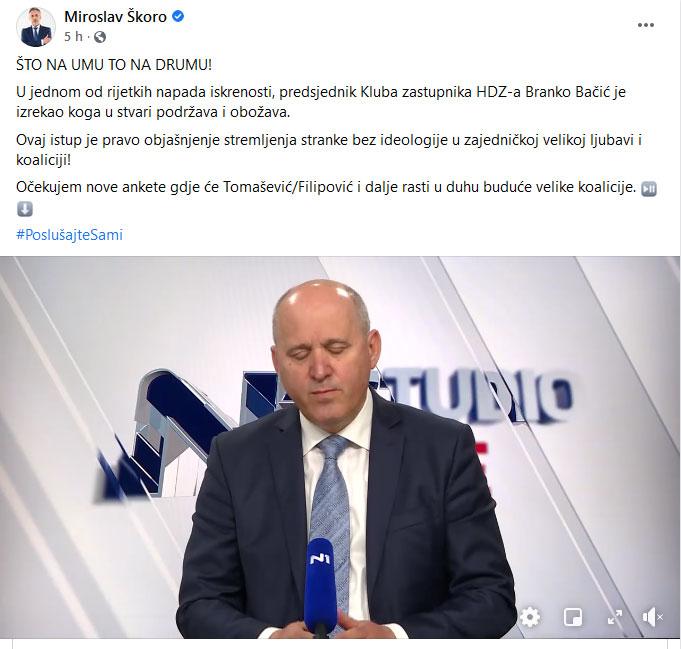Open the Miroslav Škoro profile name link
681x649 pixels.
[x=116, y=17]
